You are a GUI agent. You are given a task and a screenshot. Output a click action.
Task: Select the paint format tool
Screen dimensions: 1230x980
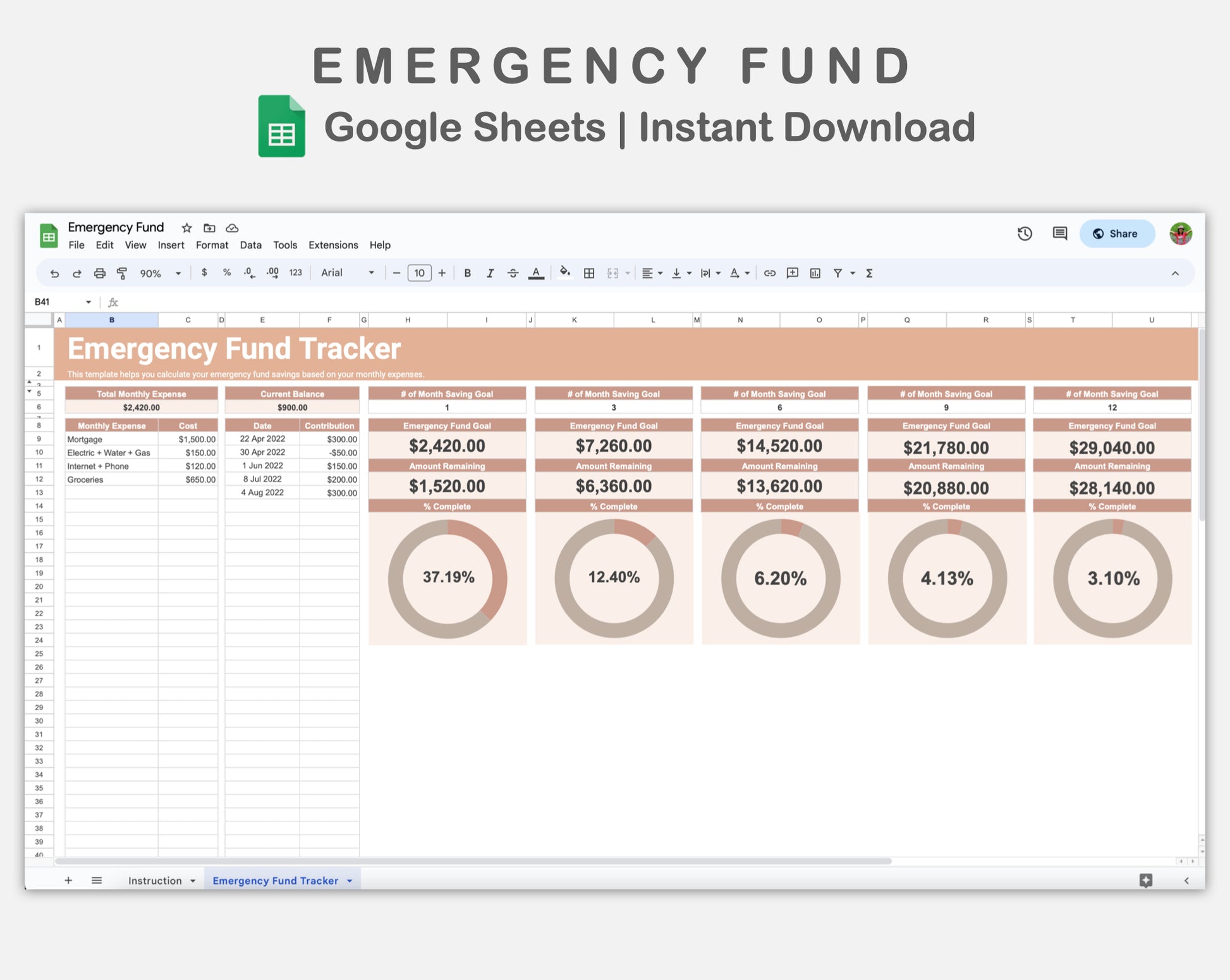pos(122,273)
